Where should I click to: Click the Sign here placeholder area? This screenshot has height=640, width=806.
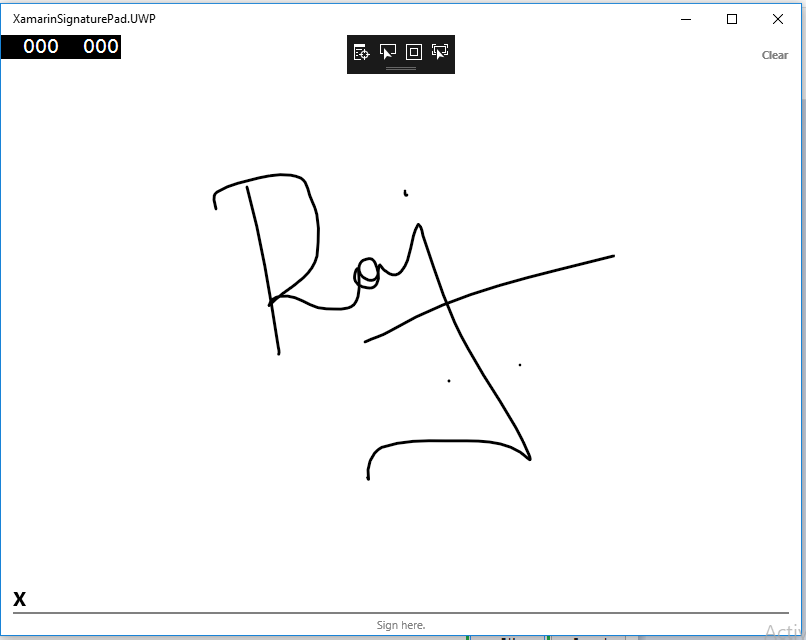click(401, 624)
